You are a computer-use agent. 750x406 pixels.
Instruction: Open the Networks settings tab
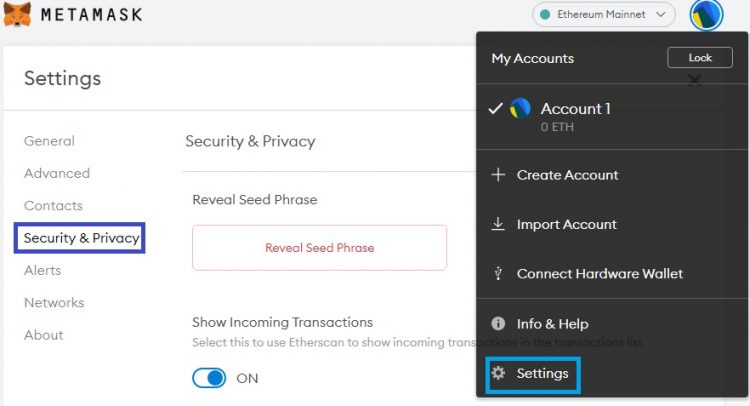click(x=54, y=303)
